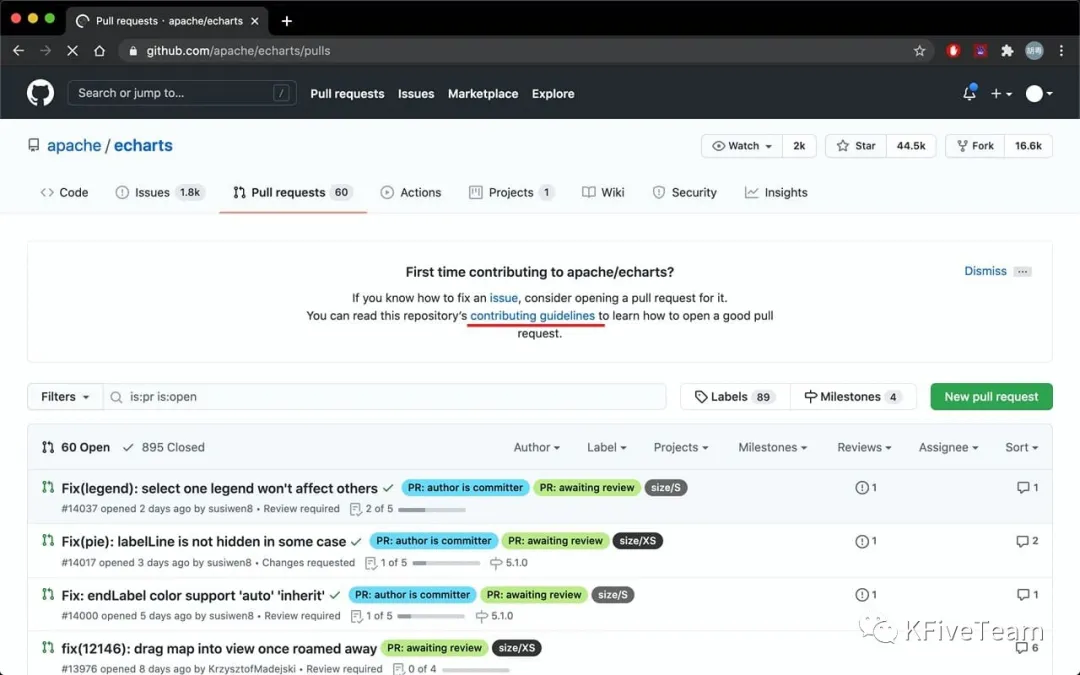Open a new browser tab

pos(287,21)
